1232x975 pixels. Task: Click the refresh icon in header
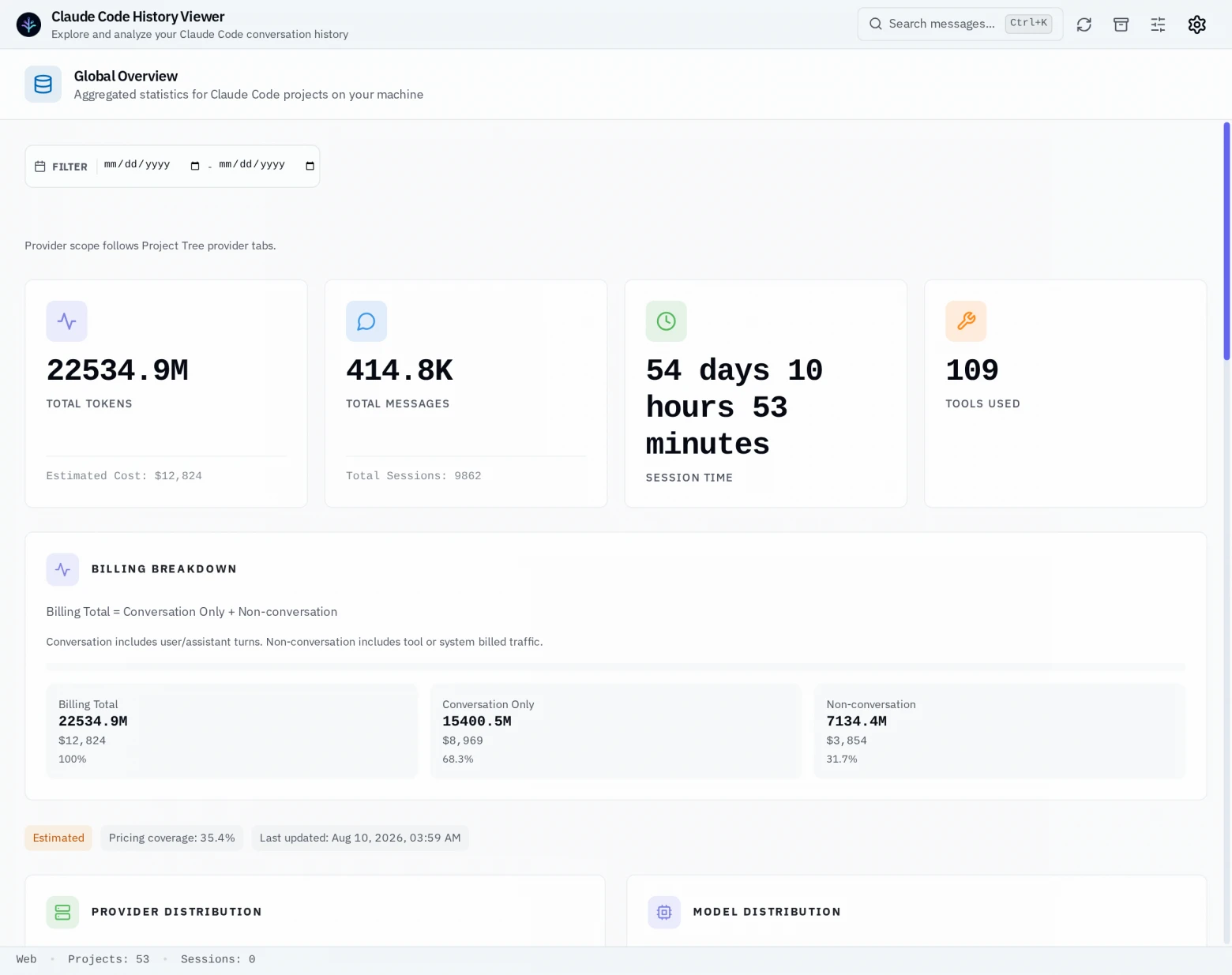[1084, 24]
